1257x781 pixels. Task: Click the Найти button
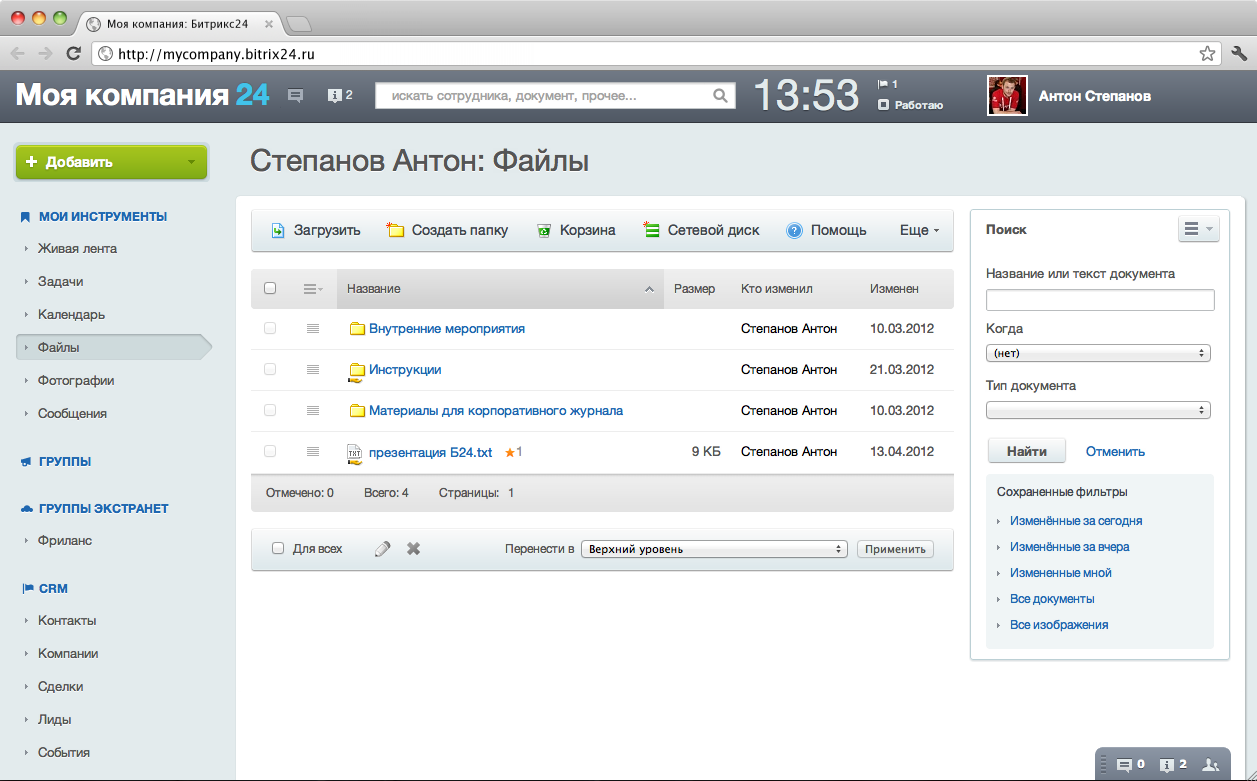click(1027, 451)
